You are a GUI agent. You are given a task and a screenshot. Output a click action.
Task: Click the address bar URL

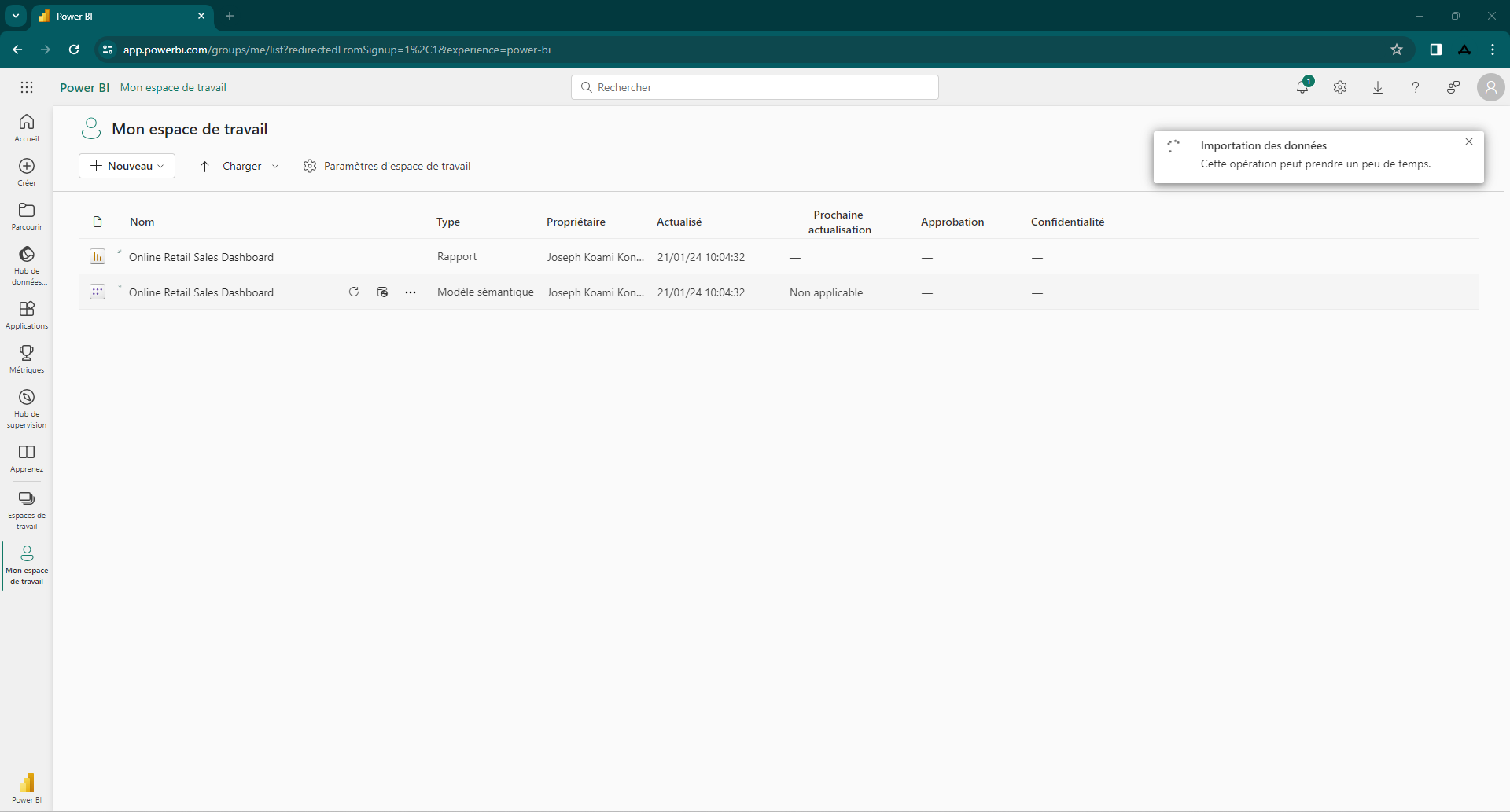pyautogui.click(x=337, y=50)
